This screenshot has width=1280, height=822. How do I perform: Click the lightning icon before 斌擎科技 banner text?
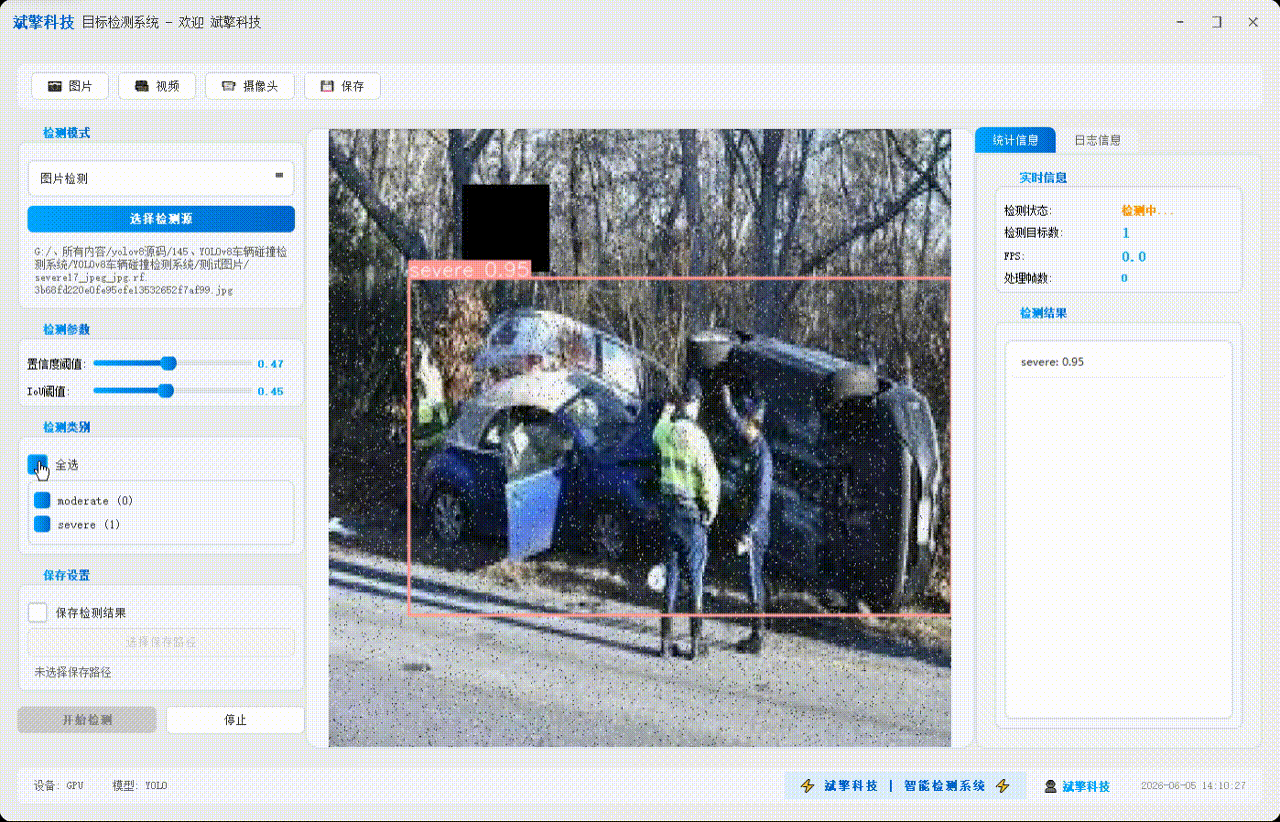click(808, 786)
